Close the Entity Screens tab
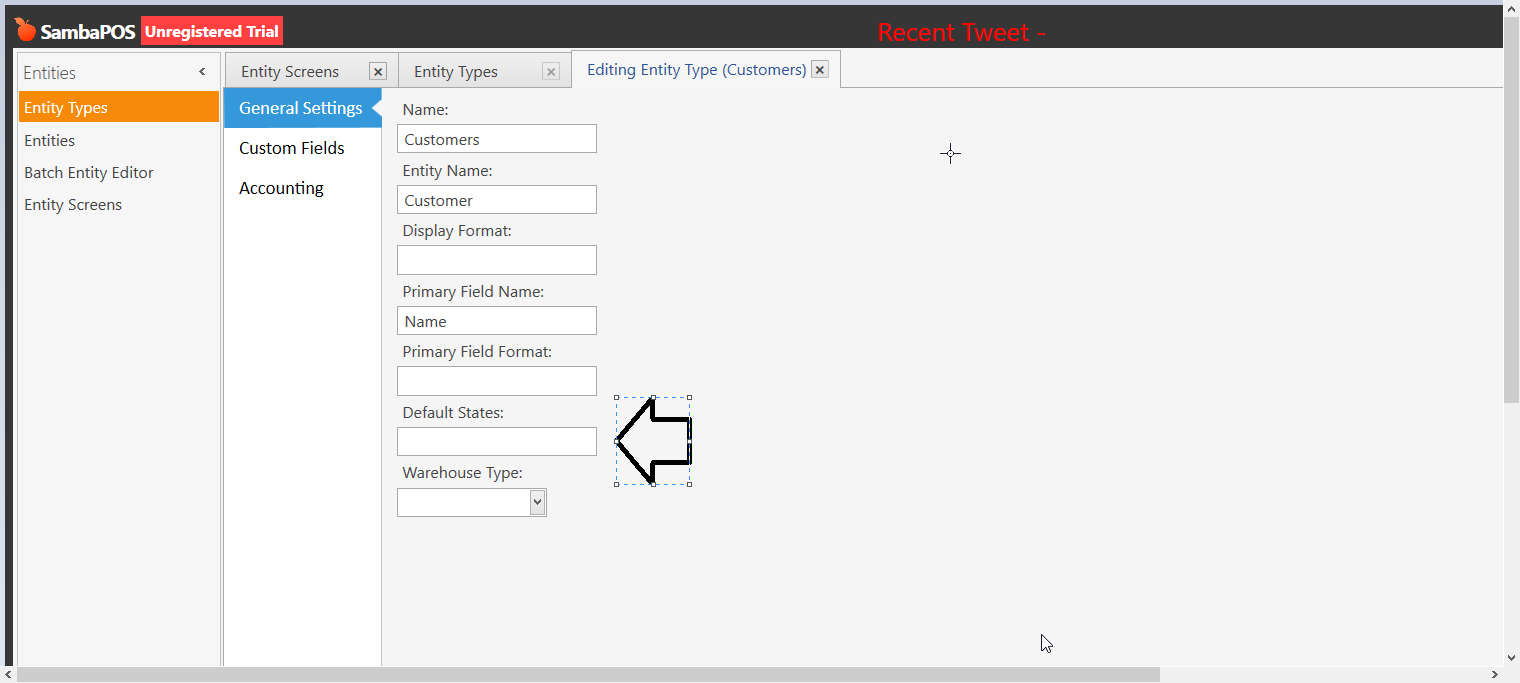Viewport: 1520px width, 683px height. pos(378,72)
